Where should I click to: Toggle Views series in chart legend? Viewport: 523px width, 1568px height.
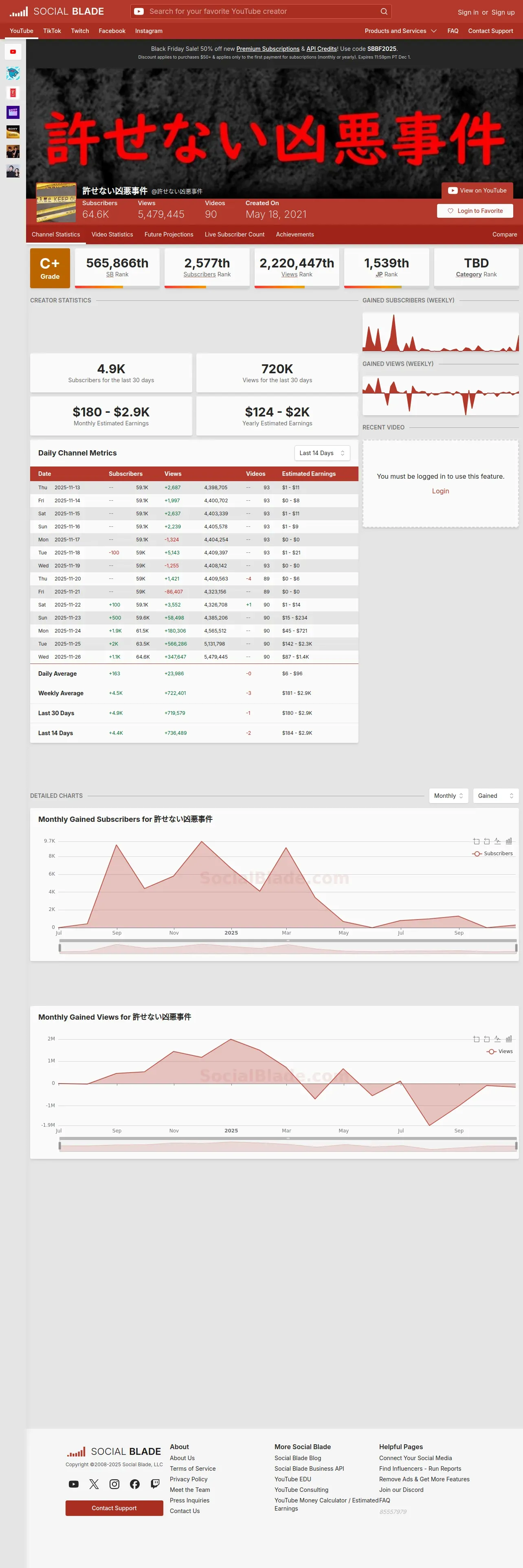[499, 1051]
